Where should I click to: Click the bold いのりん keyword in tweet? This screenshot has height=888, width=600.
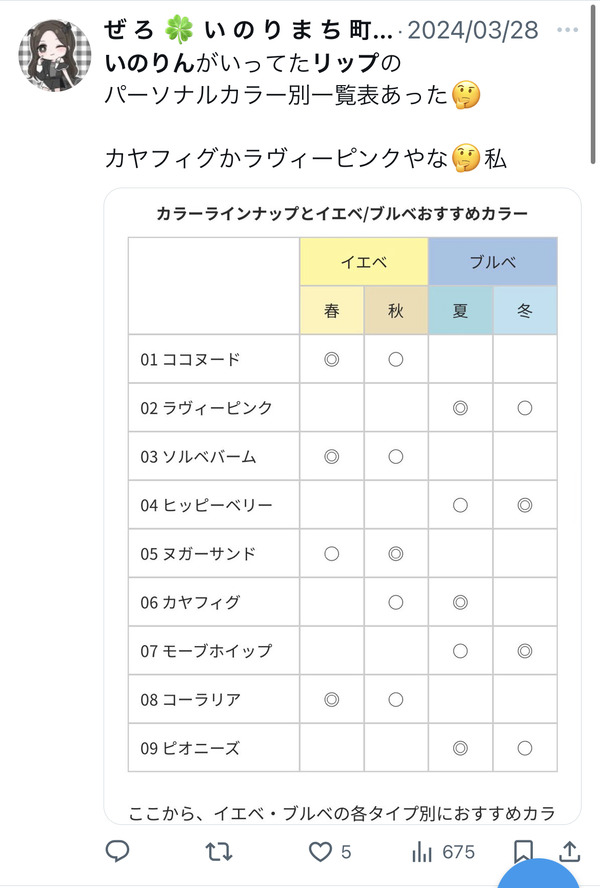[x=150, y=62]
